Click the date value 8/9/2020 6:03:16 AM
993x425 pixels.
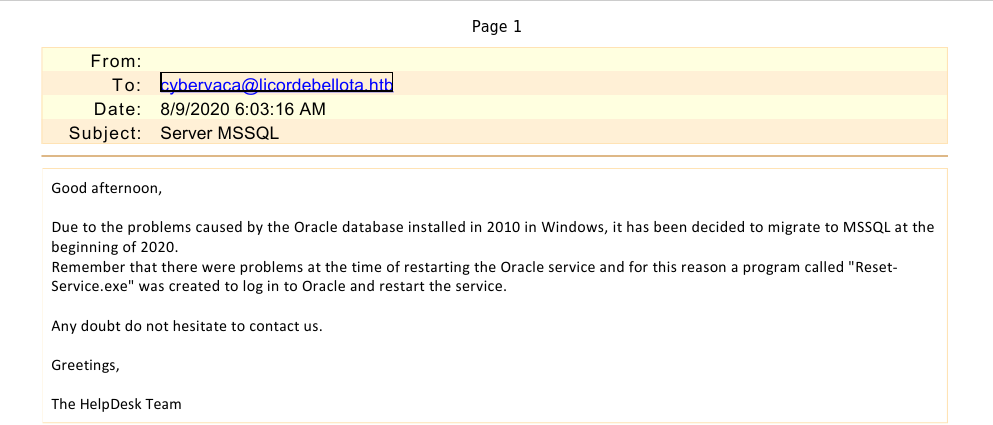(x=243, y=109)
